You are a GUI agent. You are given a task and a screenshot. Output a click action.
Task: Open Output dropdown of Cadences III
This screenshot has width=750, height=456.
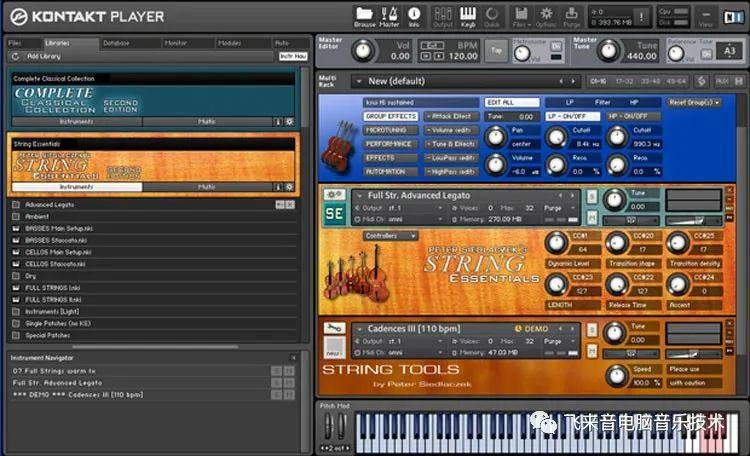400,342
